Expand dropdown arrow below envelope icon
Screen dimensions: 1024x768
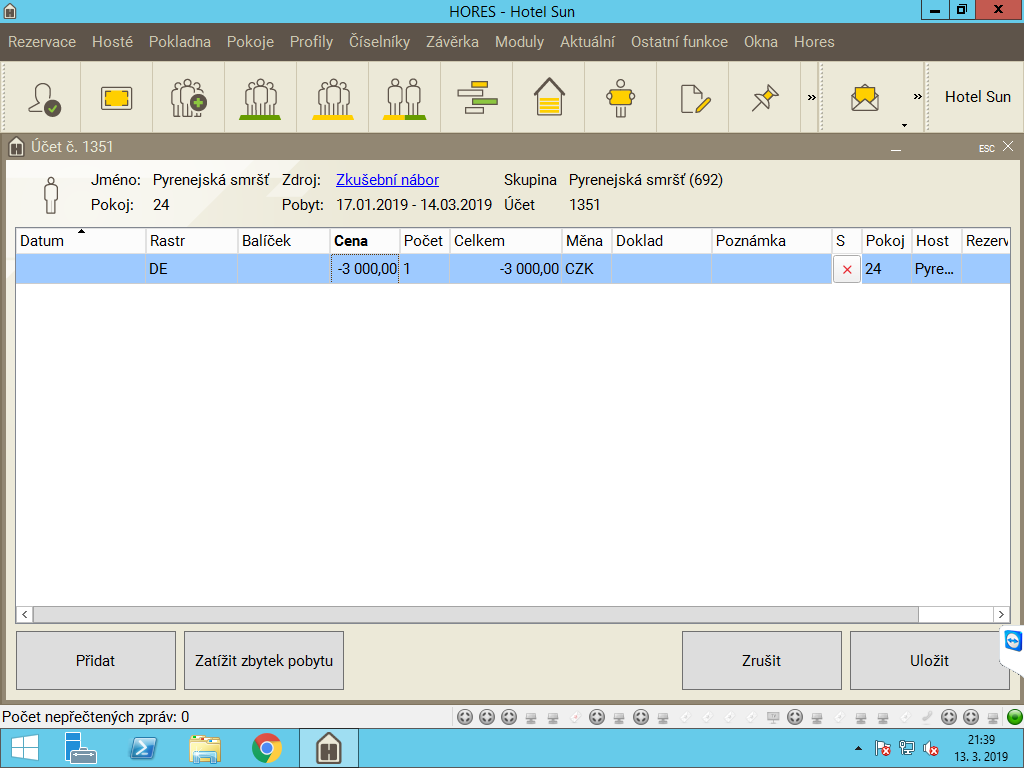[x=904, y=125]
